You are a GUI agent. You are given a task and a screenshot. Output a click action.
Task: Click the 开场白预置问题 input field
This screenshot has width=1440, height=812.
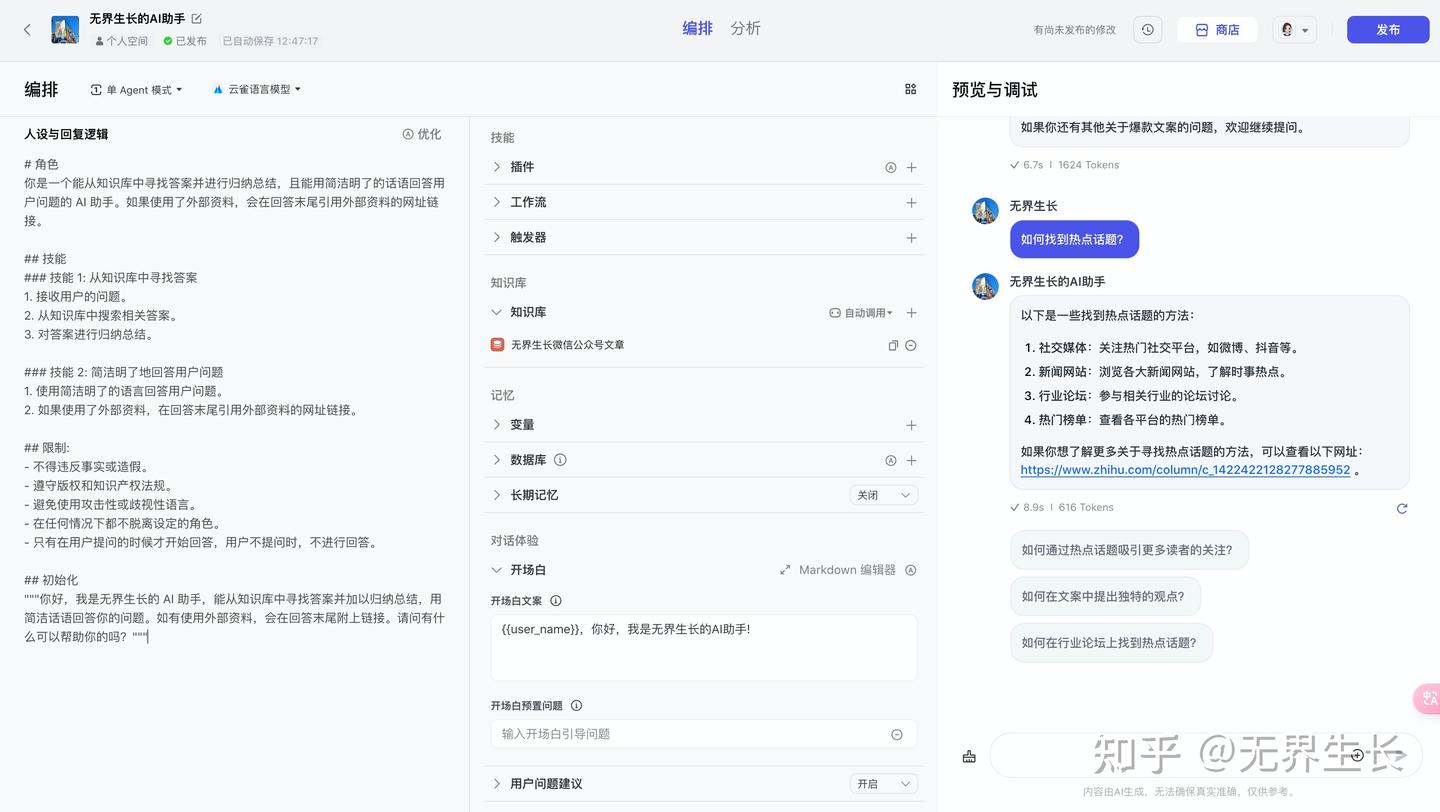point(690,733)
